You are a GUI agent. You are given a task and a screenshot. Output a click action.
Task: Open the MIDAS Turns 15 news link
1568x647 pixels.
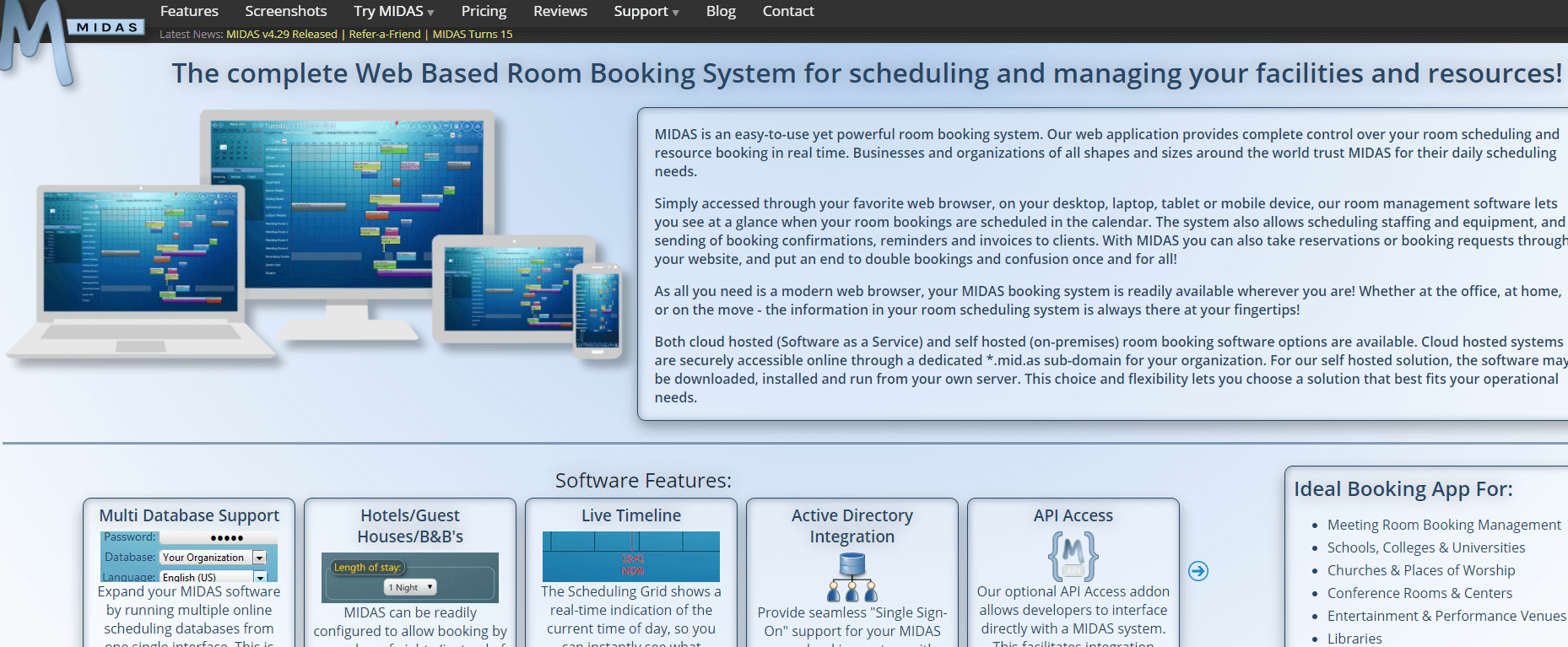coord(473,35)
